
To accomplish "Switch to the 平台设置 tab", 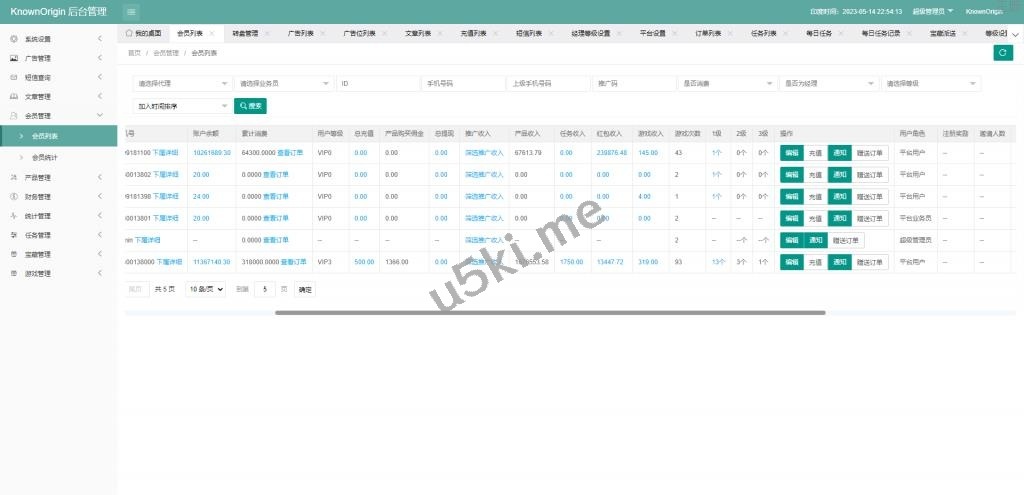I will [x=652, y=34].
